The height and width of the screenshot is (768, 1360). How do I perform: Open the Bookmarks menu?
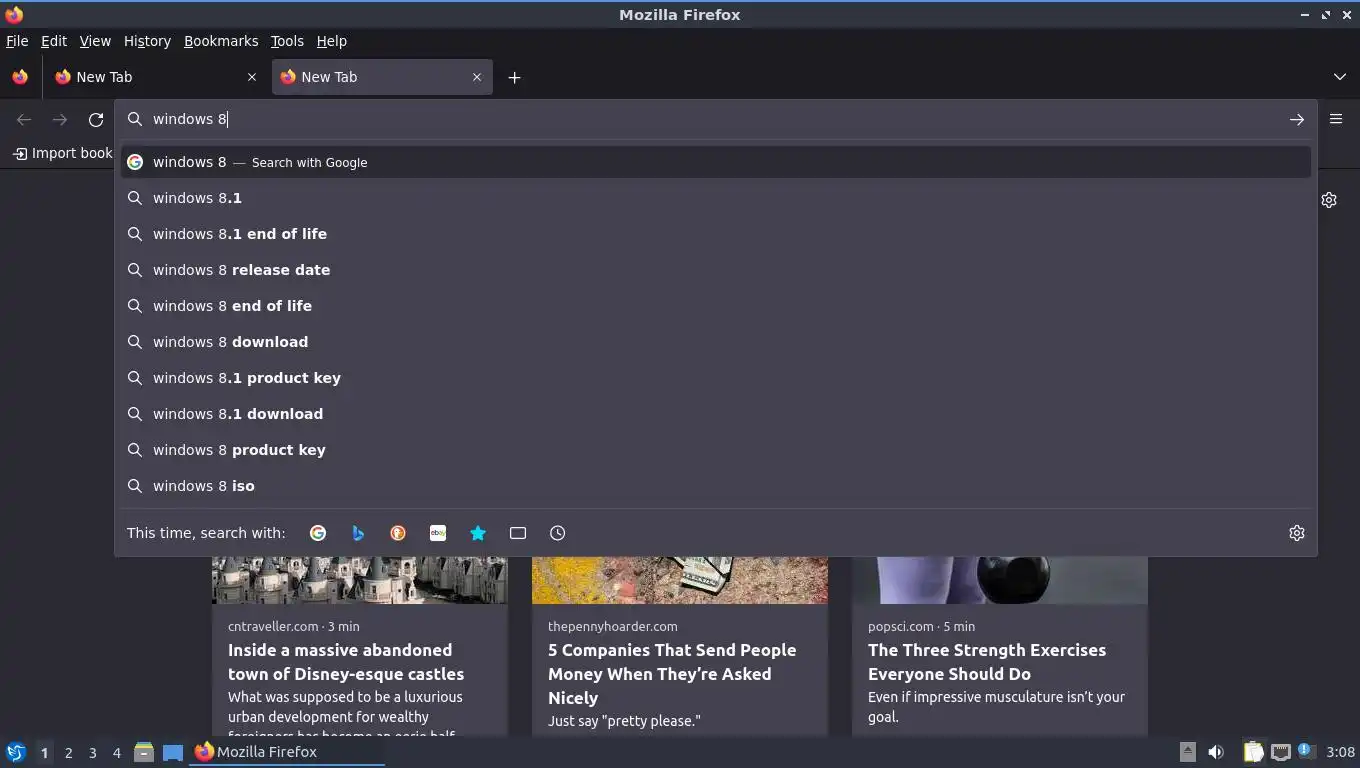pos(221,41)
